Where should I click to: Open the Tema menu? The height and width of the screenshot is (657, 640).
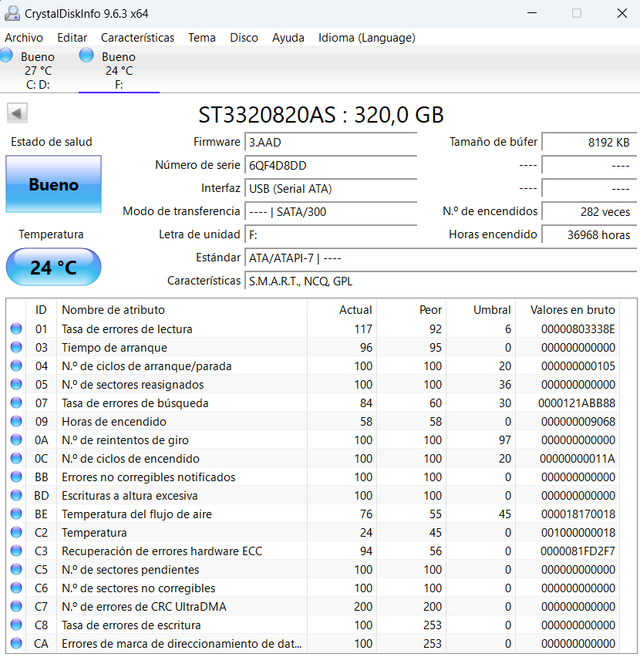click(202, 38)
